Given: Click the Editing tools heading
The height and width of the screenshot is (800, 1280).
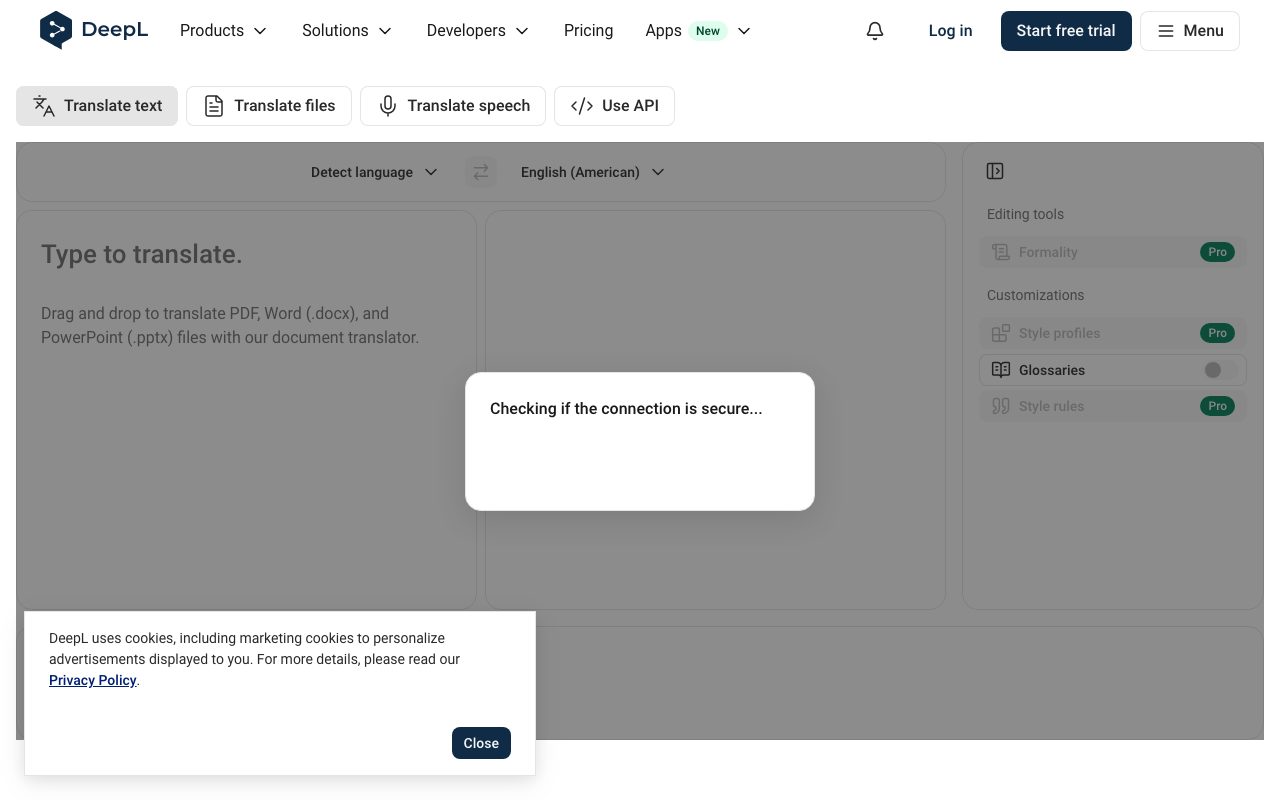Looking at the screenshot, I should pyautogui.click(x=1025, y=214).
